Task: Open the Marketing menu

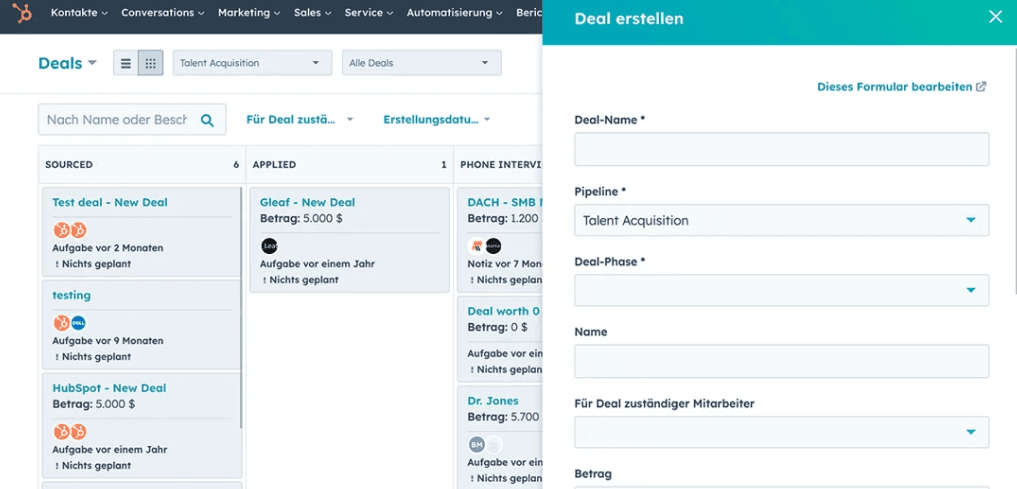Action: click(x=250, y=13)
